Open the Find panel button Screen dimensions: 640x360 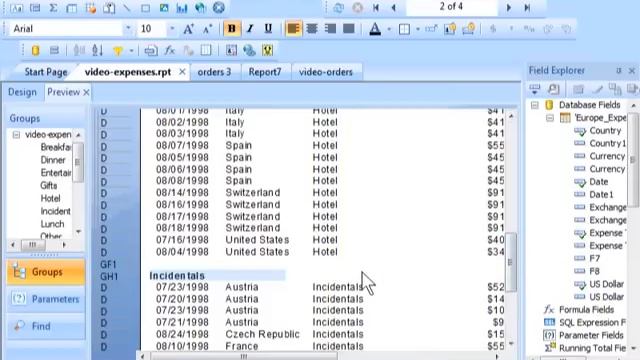pyautogui.click(x=46, y=326)
